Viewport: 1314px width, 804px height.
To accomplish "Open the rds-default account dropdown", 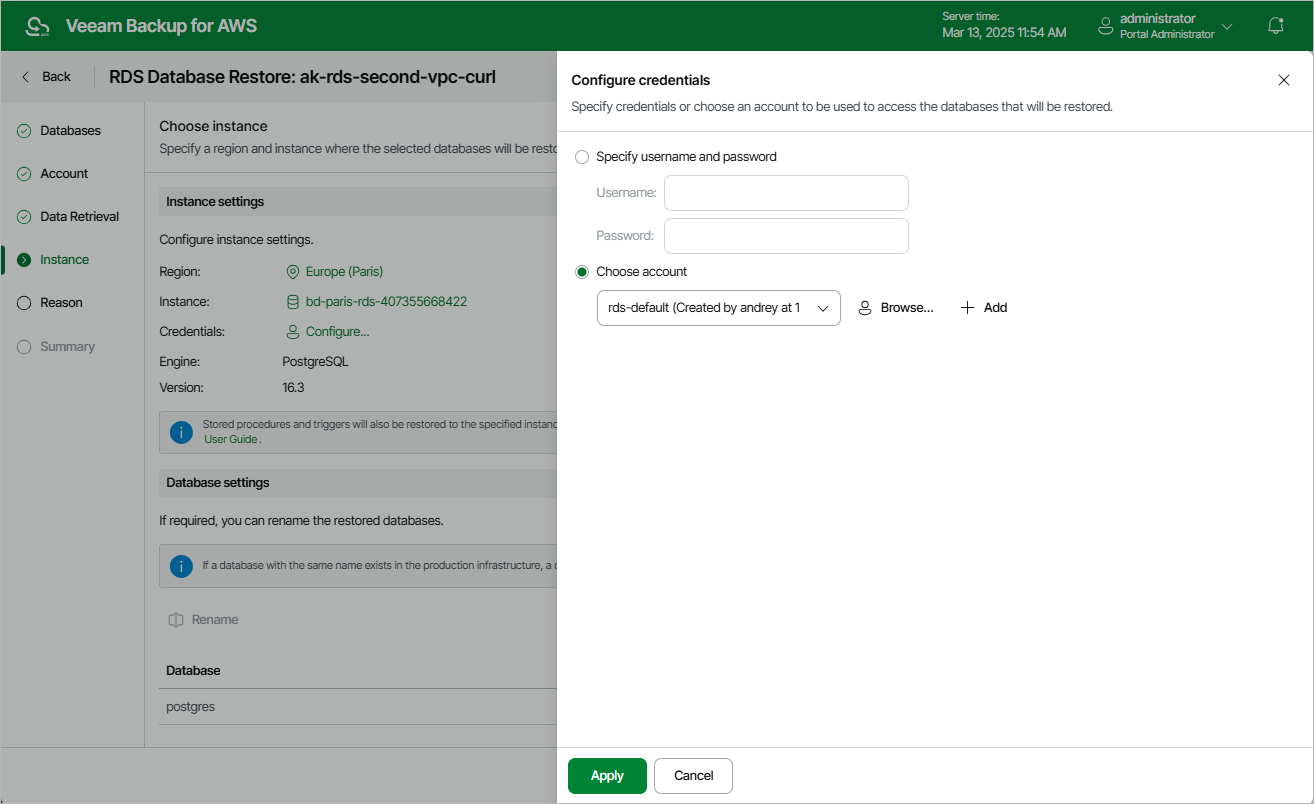I will coord(718,308).
